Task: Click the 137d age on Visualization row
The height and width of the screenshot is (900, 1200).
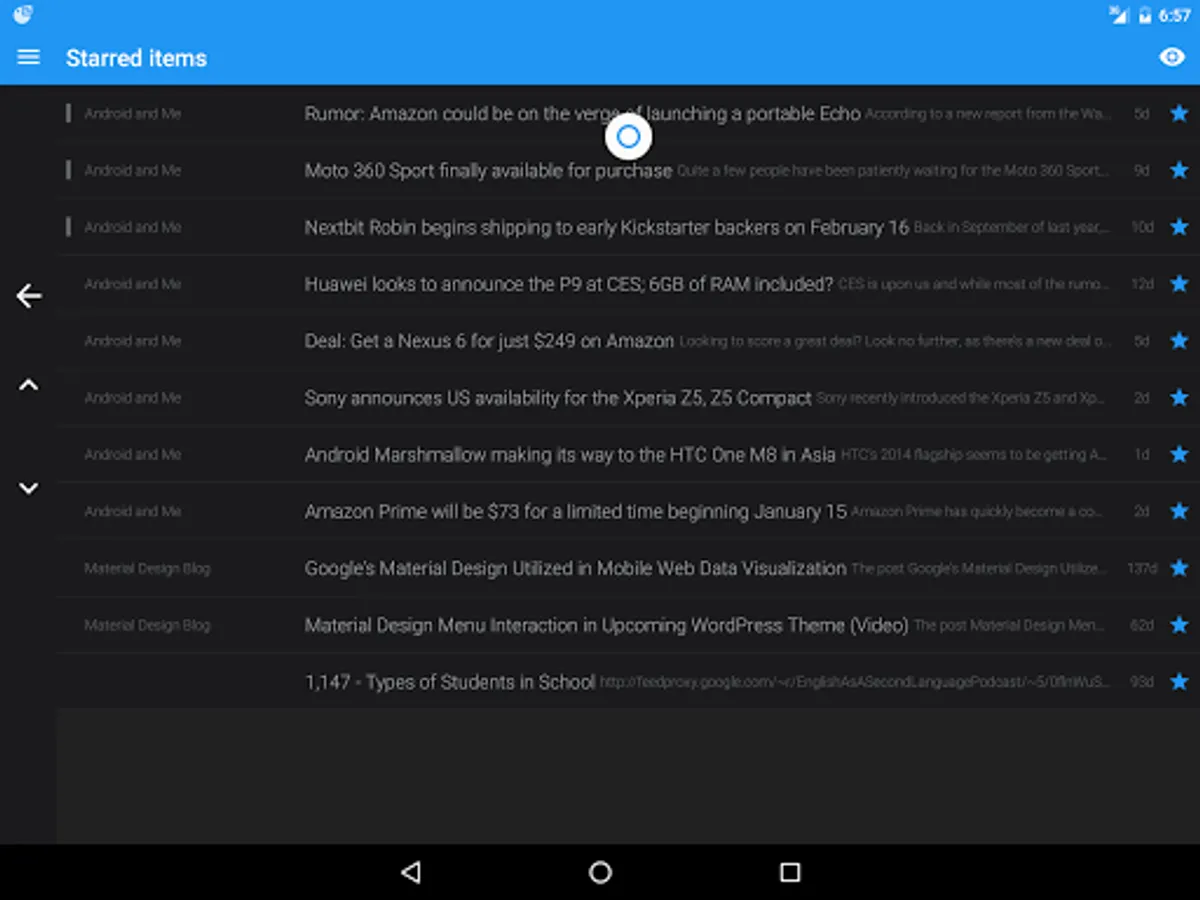Action: pyautogui.click(x=1141, y=568)
